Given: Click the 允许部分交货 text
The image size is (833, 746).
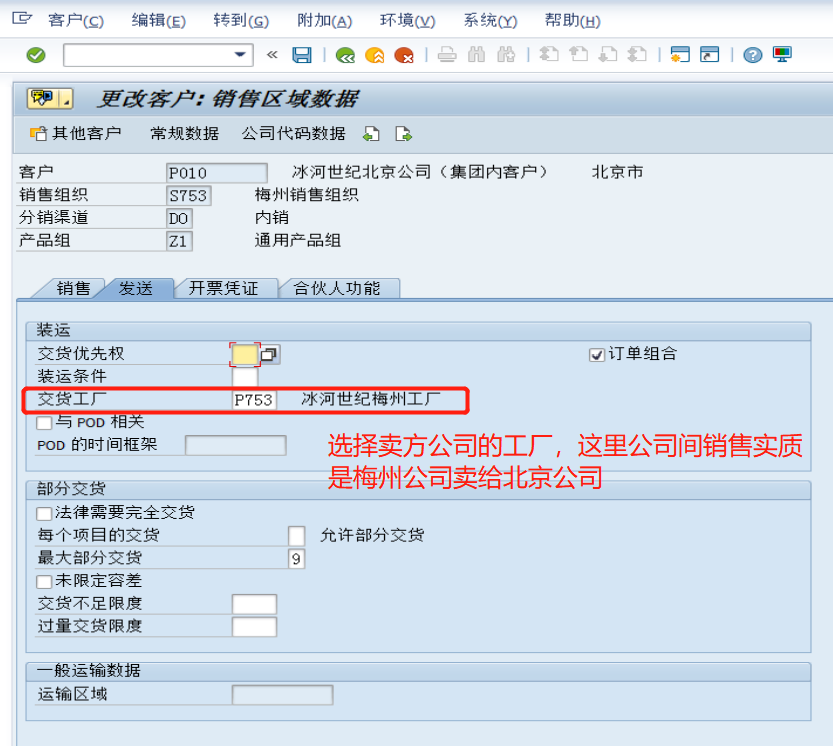Looking at the screenshot, I should pos(372,535).
